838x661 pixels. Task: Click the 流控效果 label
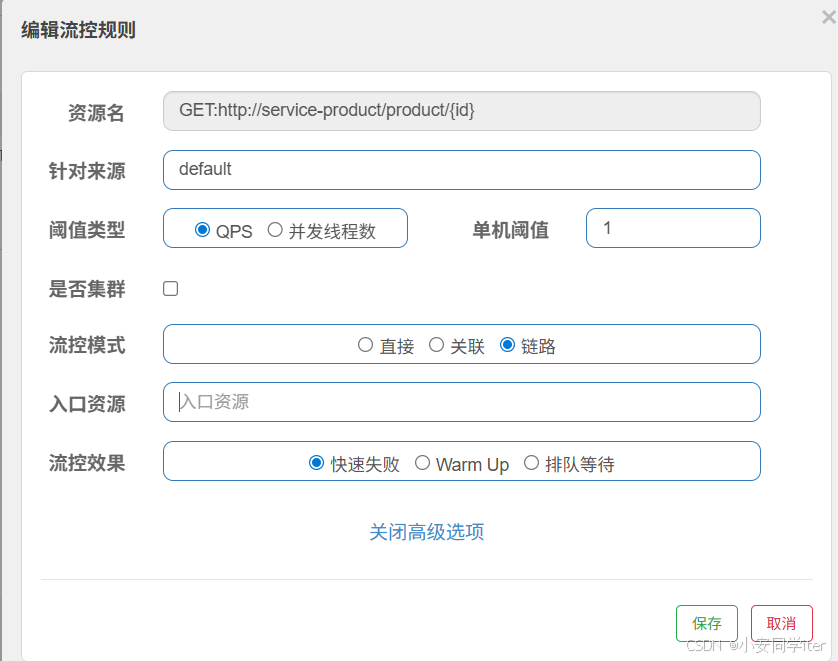pos(87,463)
